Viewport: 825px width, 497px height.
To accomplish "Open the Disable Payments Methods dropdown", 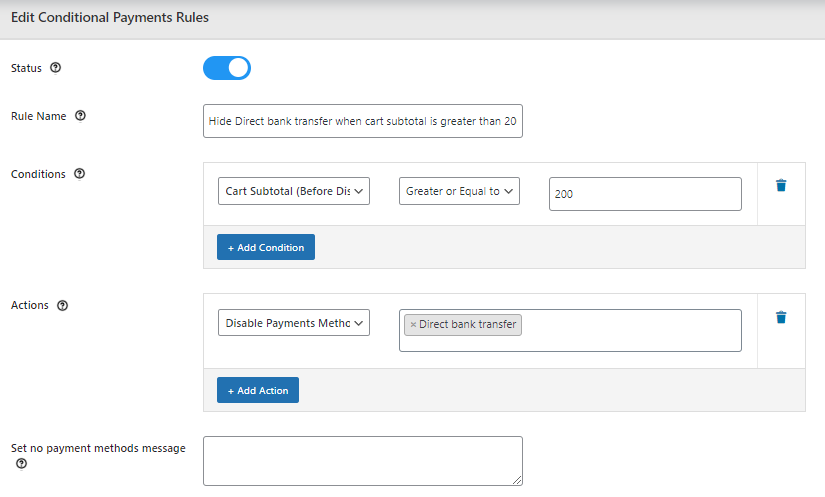I will click(x=294, y=323).
